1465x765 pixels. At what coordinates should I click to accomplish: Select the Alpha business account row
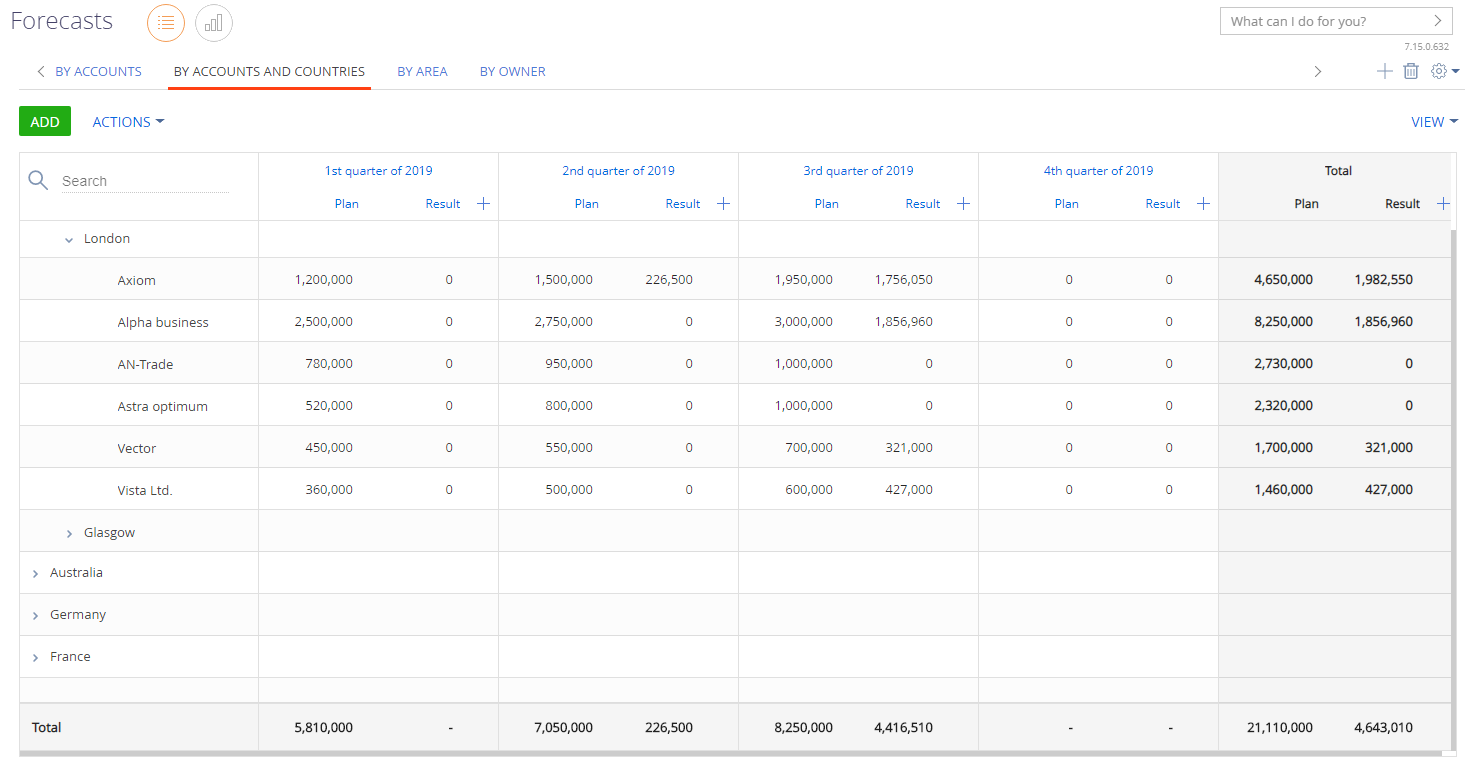pyautogui.click(x=735, y=321)
